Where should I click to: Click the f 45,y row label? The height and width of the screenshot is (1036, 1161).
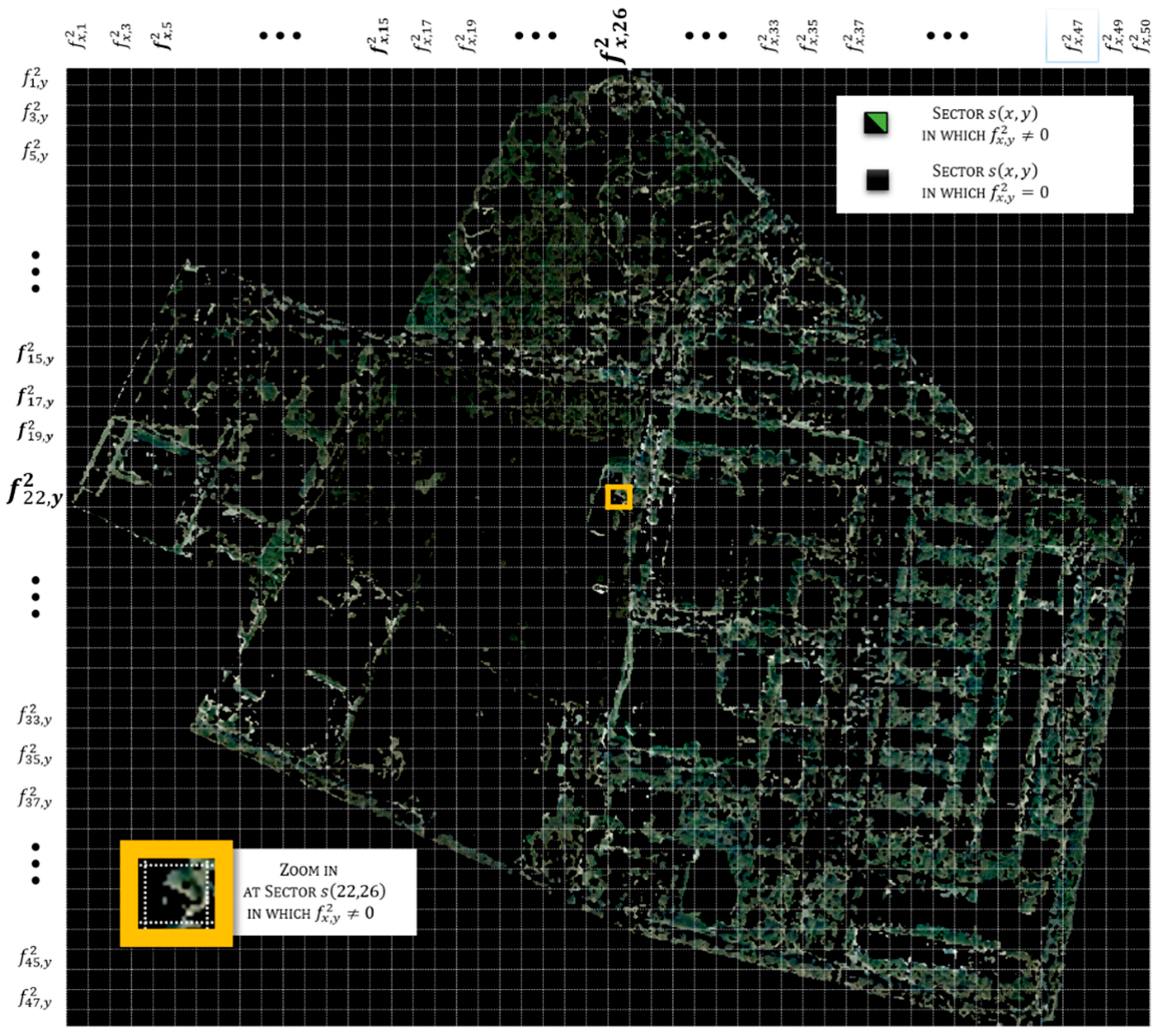pyautogui.click(x=34, y=958)
